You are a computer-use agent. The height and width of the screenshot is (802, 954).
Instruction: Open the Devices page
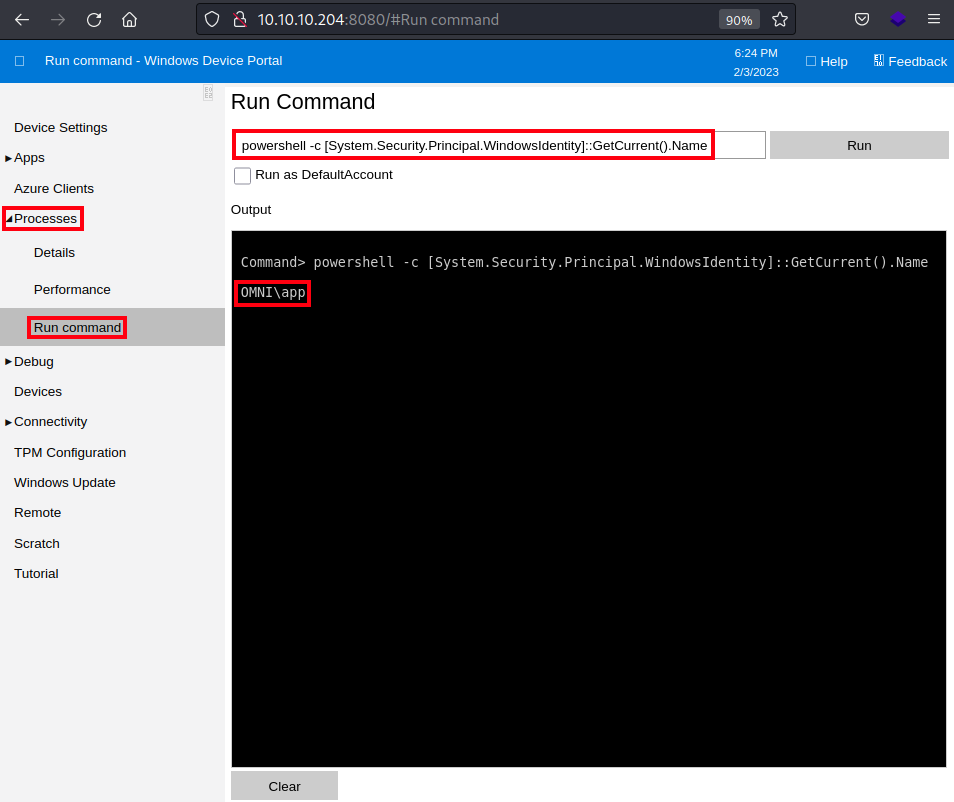pos(38,391)
